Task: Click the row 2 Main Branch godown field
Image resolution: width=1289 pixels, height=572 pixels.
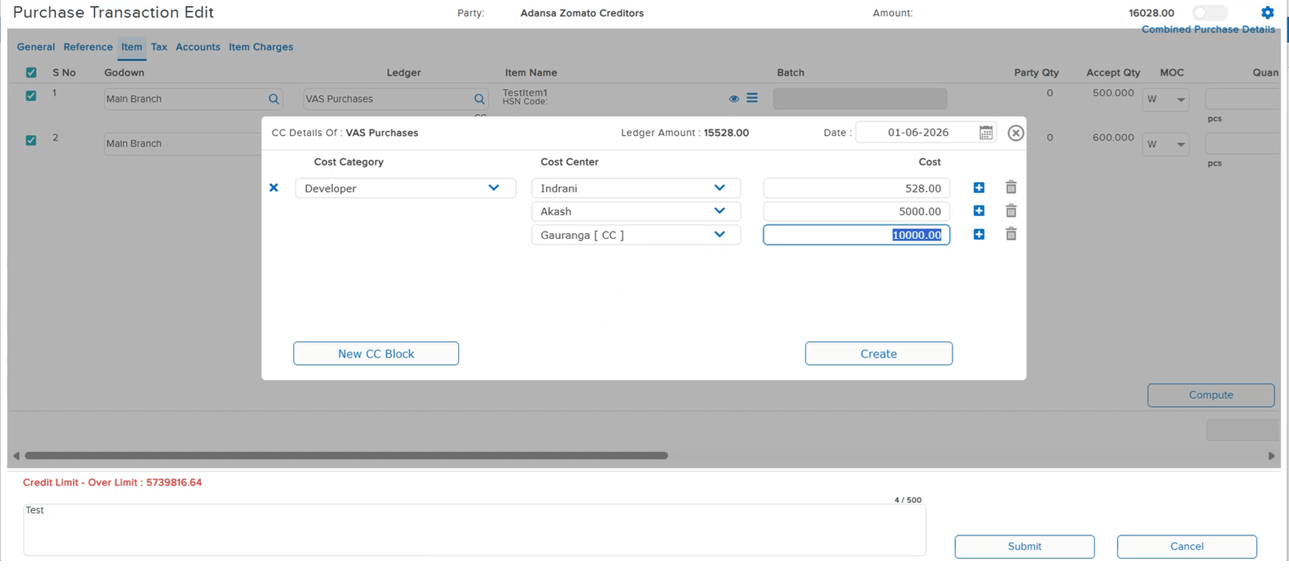Action: [x=184, y=144]
